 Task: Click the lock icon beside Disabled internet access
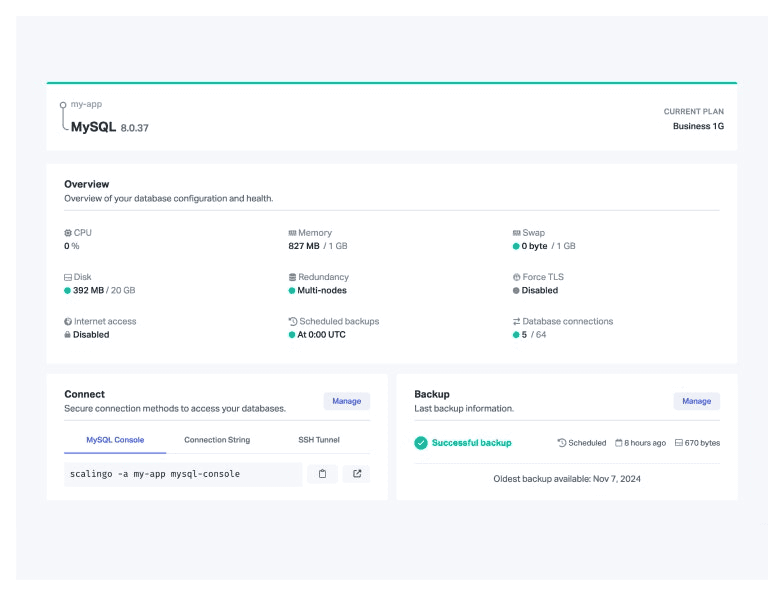pyautogui.click(x=68, y=334)
